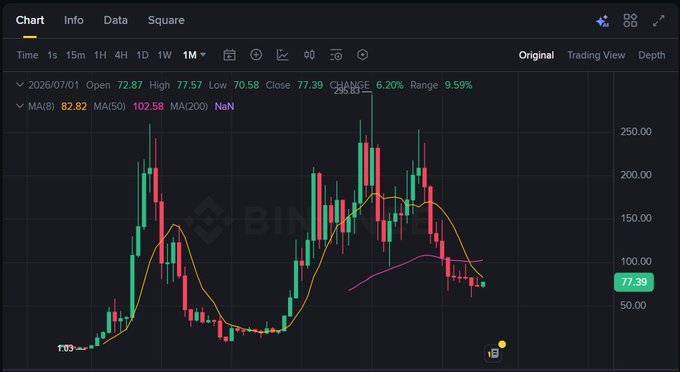Select the 15m interval
This screenshot has height=372, width=680.
point(75,55)
